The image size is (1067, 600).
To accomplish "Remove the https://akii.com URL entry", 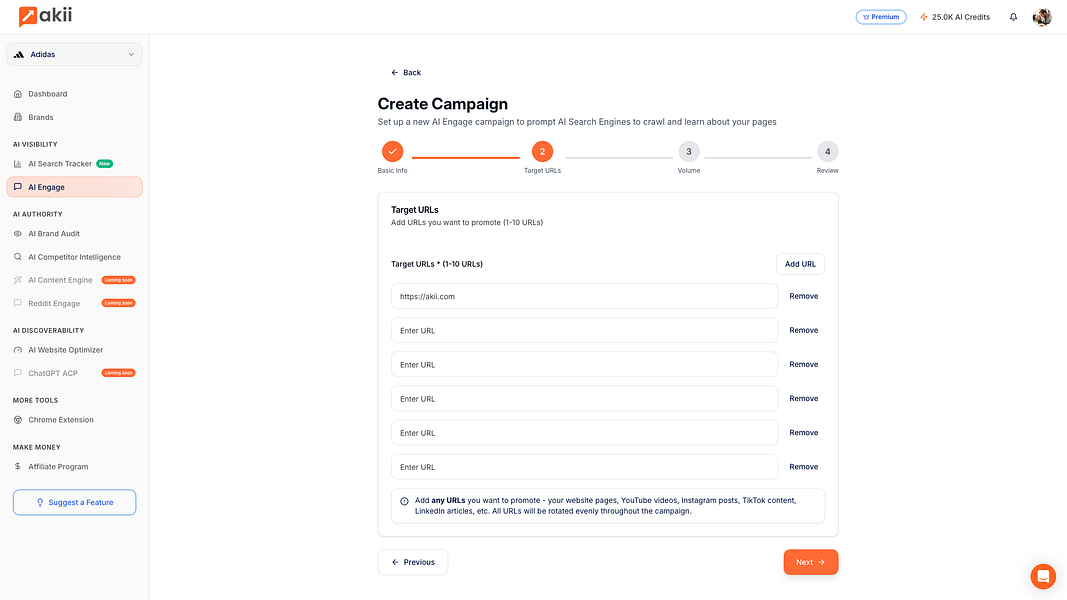I will [x=803, y=296].
